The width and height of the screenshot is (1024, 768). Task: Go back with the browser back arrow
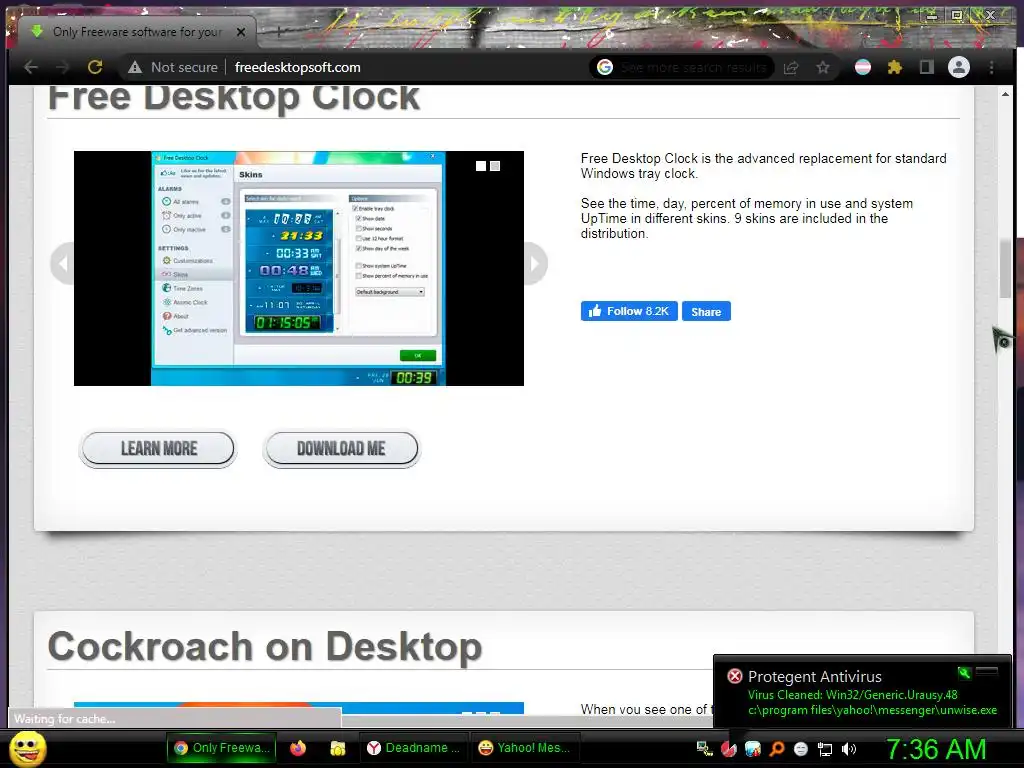(x=30, y=67)
